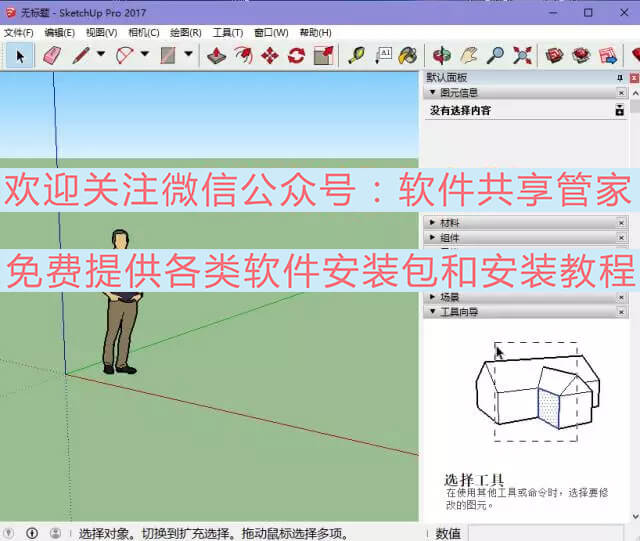
Task: Open the 文件(F) menu
Action: (x=19, y=33)
